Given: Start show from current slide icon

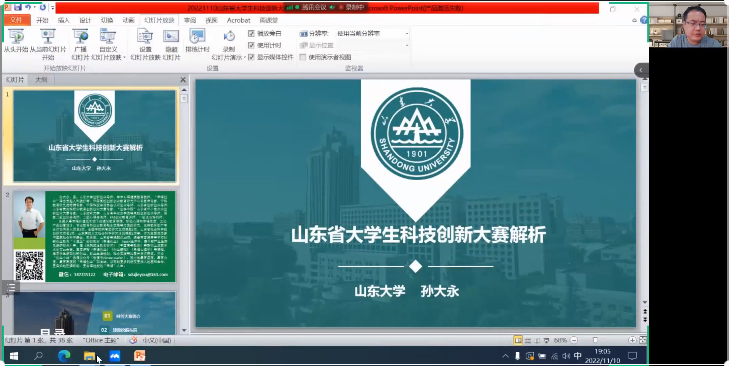Looking at the screenshot, I should pyautogui.click(x=48, y=36).
